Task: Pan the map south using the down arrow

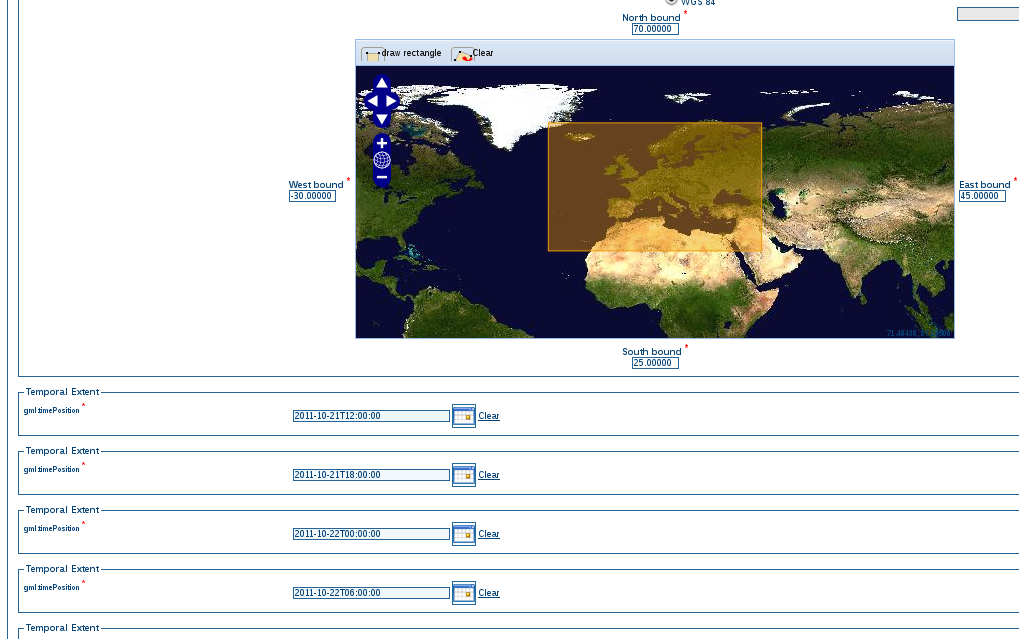Action: [381, 117]
